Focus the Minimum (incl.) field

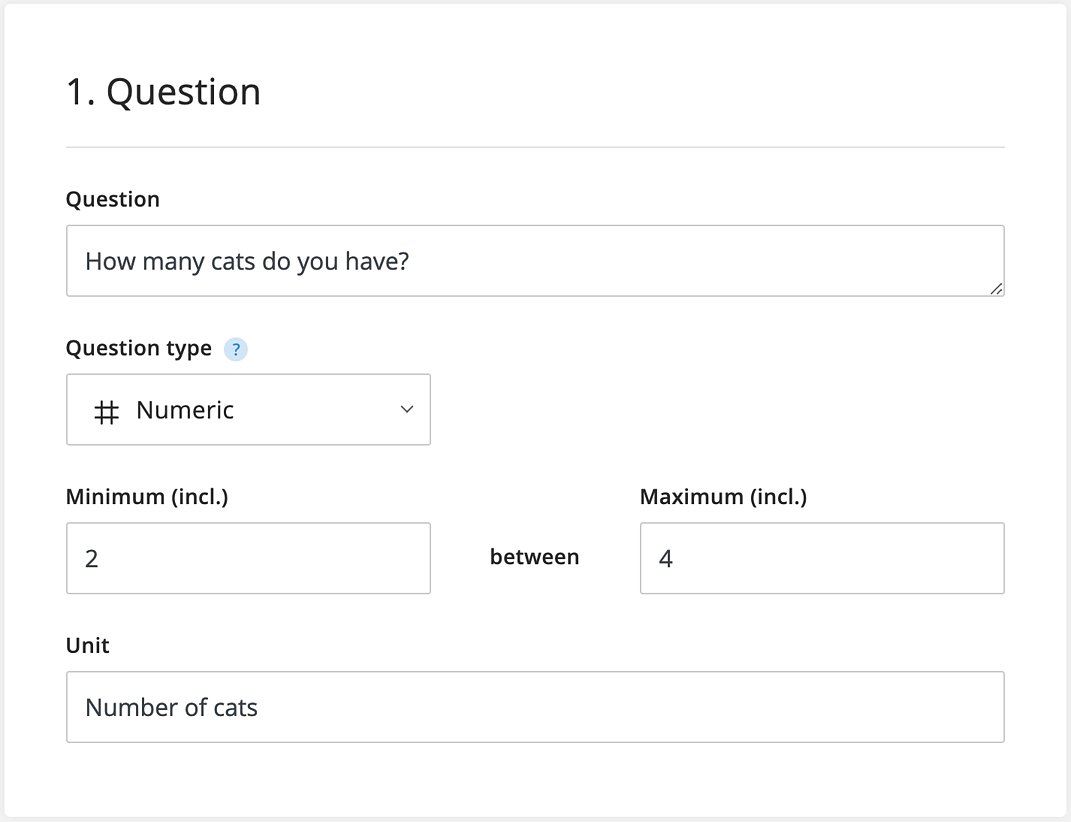click(x=249, y=558)
